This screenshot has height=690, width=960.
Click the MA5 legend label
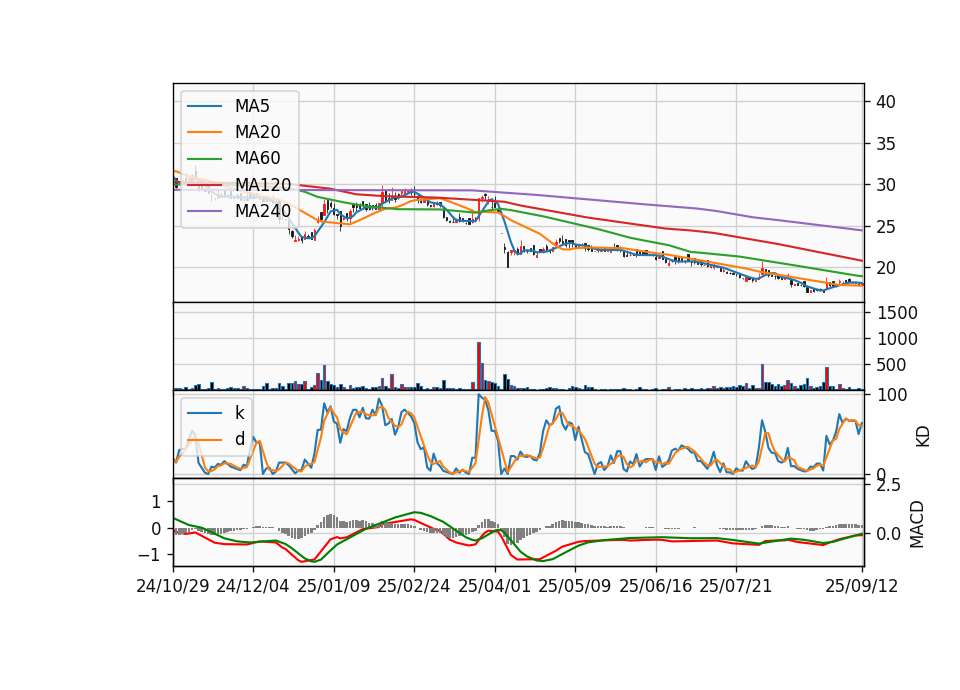[x=252, y=106]
